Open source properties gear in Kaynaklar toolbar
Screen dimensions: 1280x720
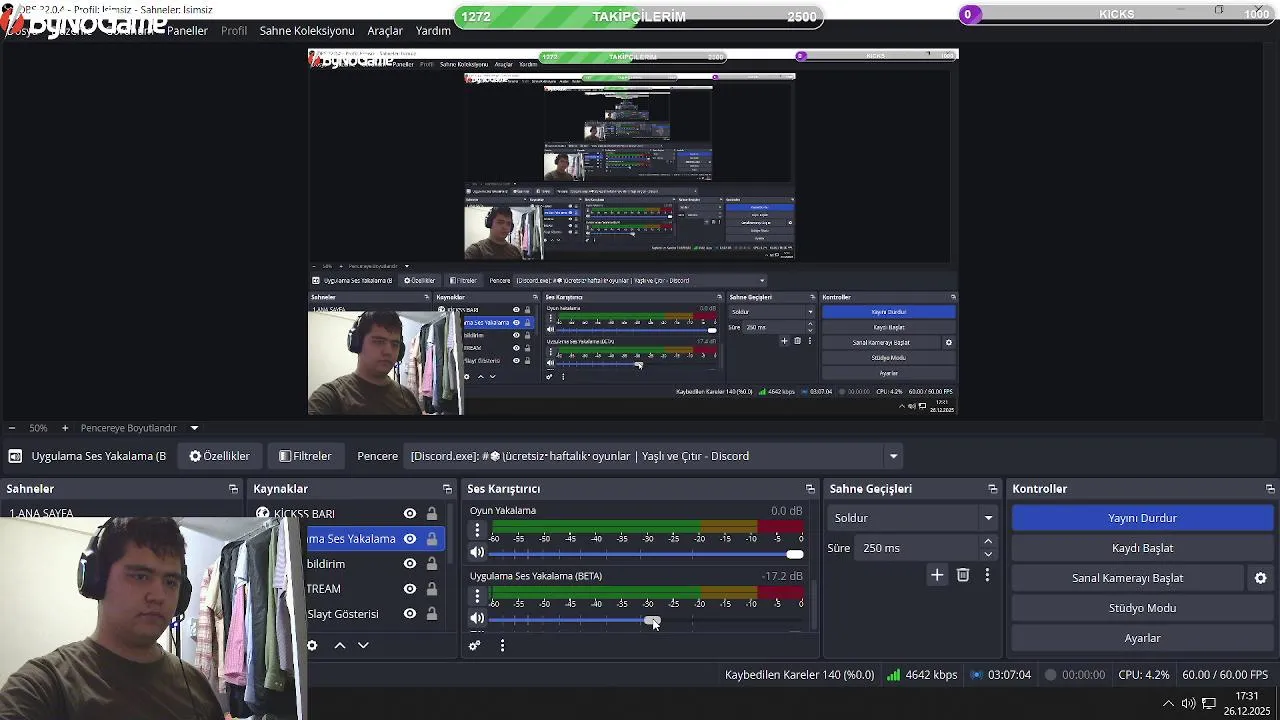point(312,646)
